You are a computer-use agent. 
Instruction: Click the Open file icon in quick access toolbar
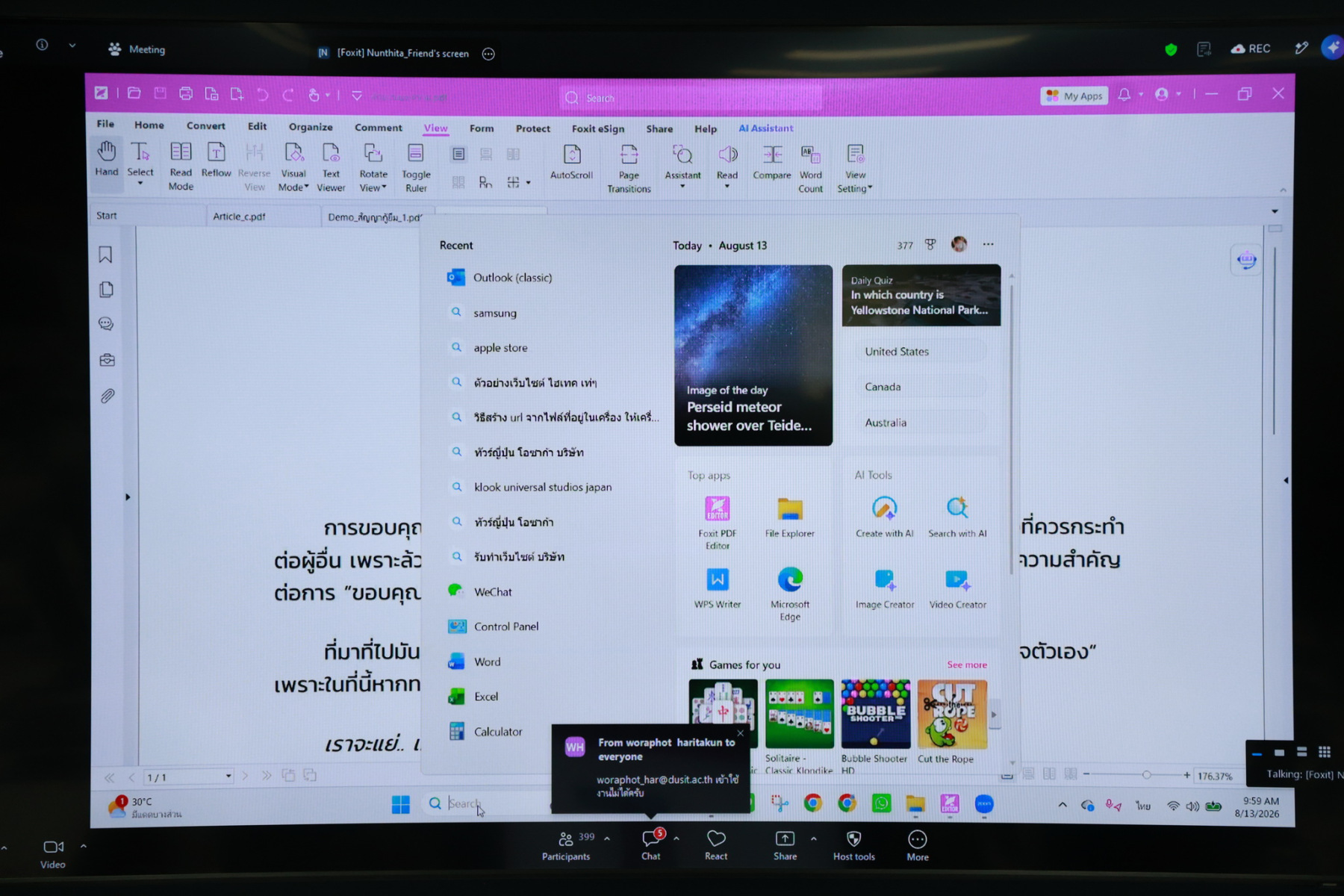click(x=134, y=93)
